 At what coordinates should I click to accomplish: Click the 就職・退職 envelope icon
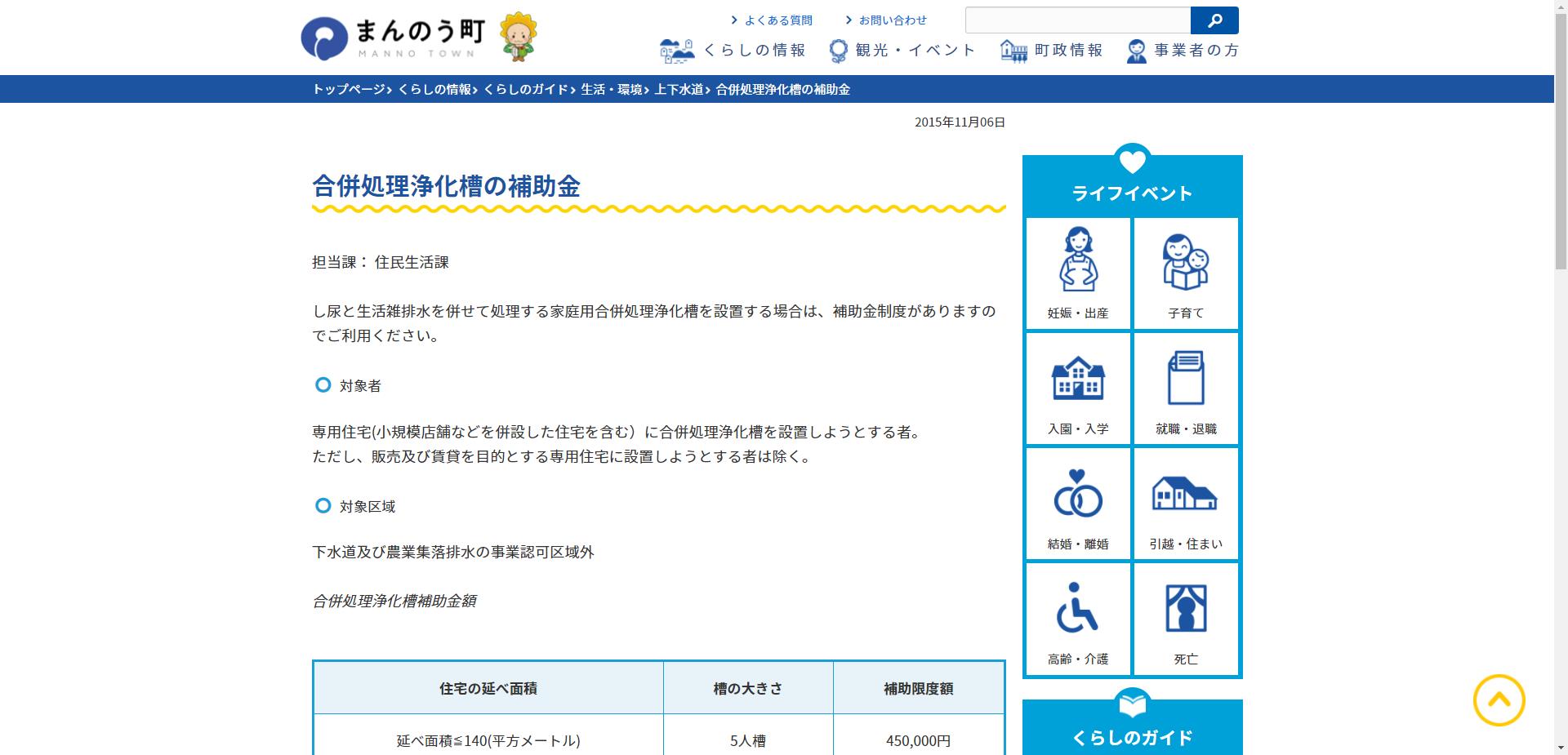coord(1186,389)
